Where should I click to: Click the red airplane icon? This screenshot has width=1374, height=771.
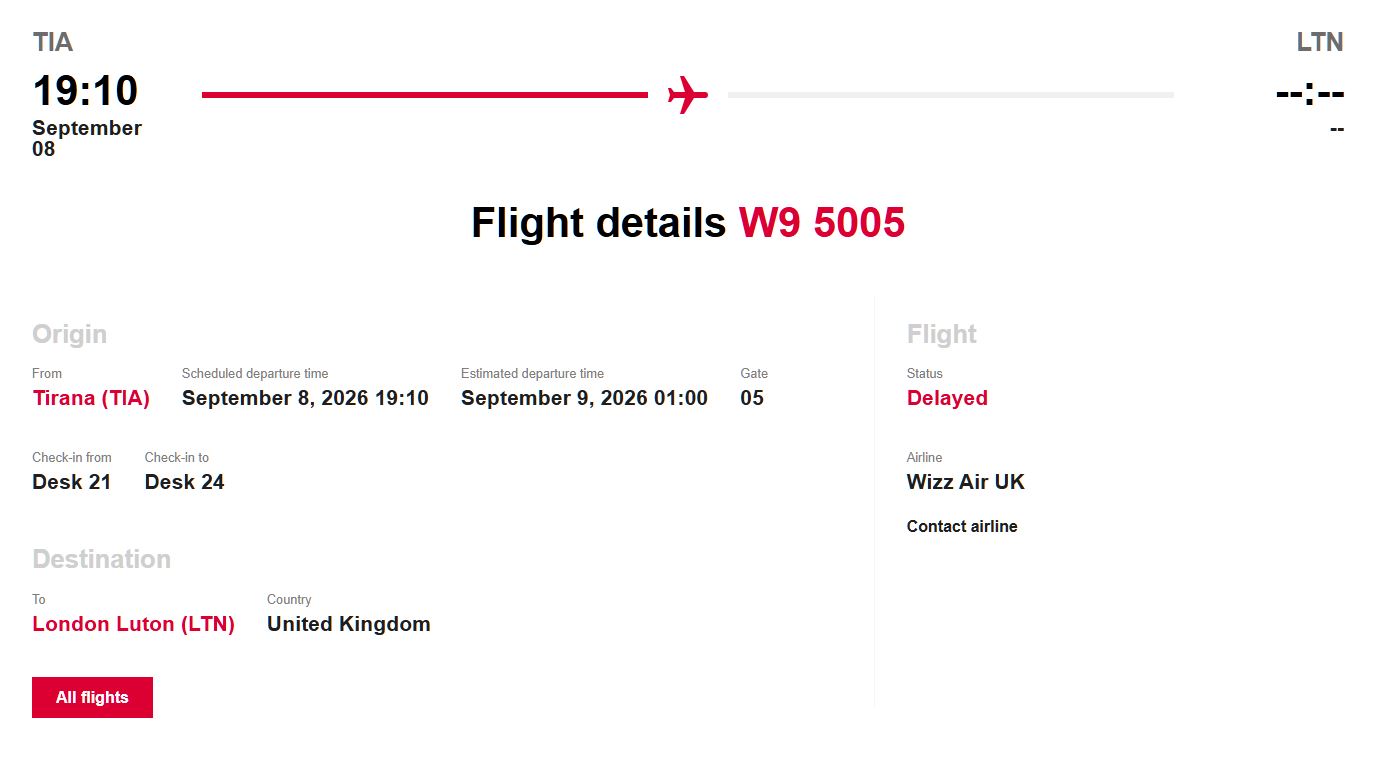(x=688, y=95)
